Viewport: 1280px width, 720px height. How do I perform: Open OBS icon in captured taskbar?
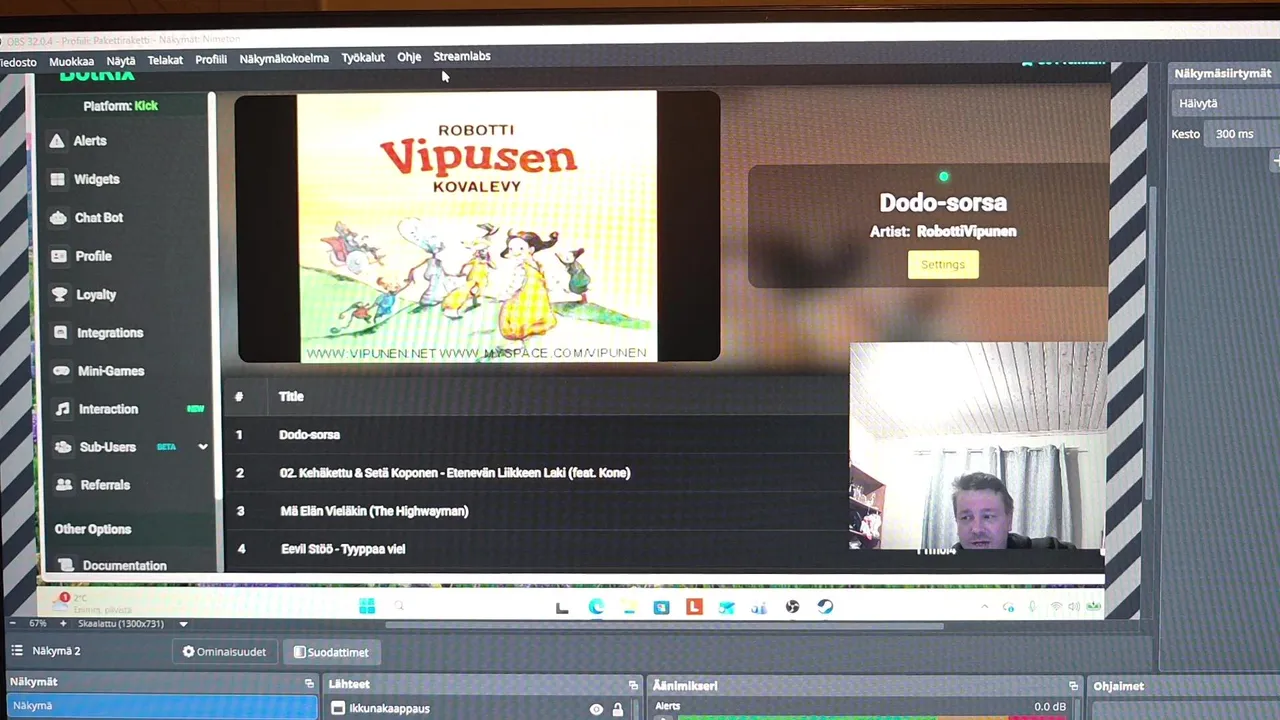(x=792, y=607)
